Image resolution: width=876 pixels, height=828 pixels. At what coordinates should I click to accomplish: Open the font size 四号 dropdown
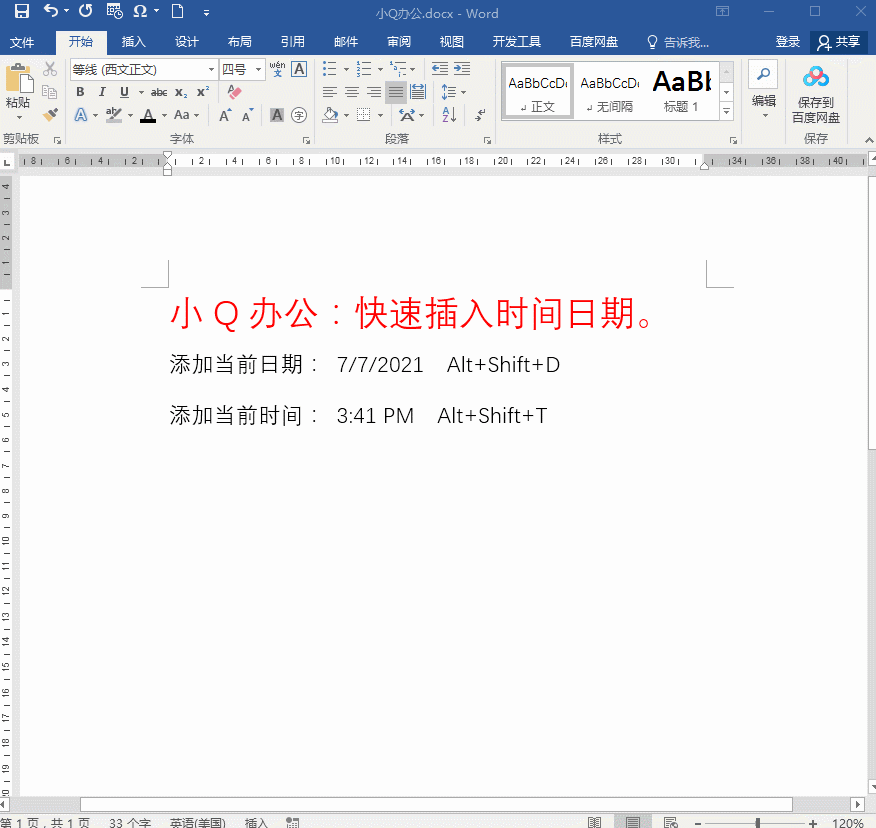258,69
